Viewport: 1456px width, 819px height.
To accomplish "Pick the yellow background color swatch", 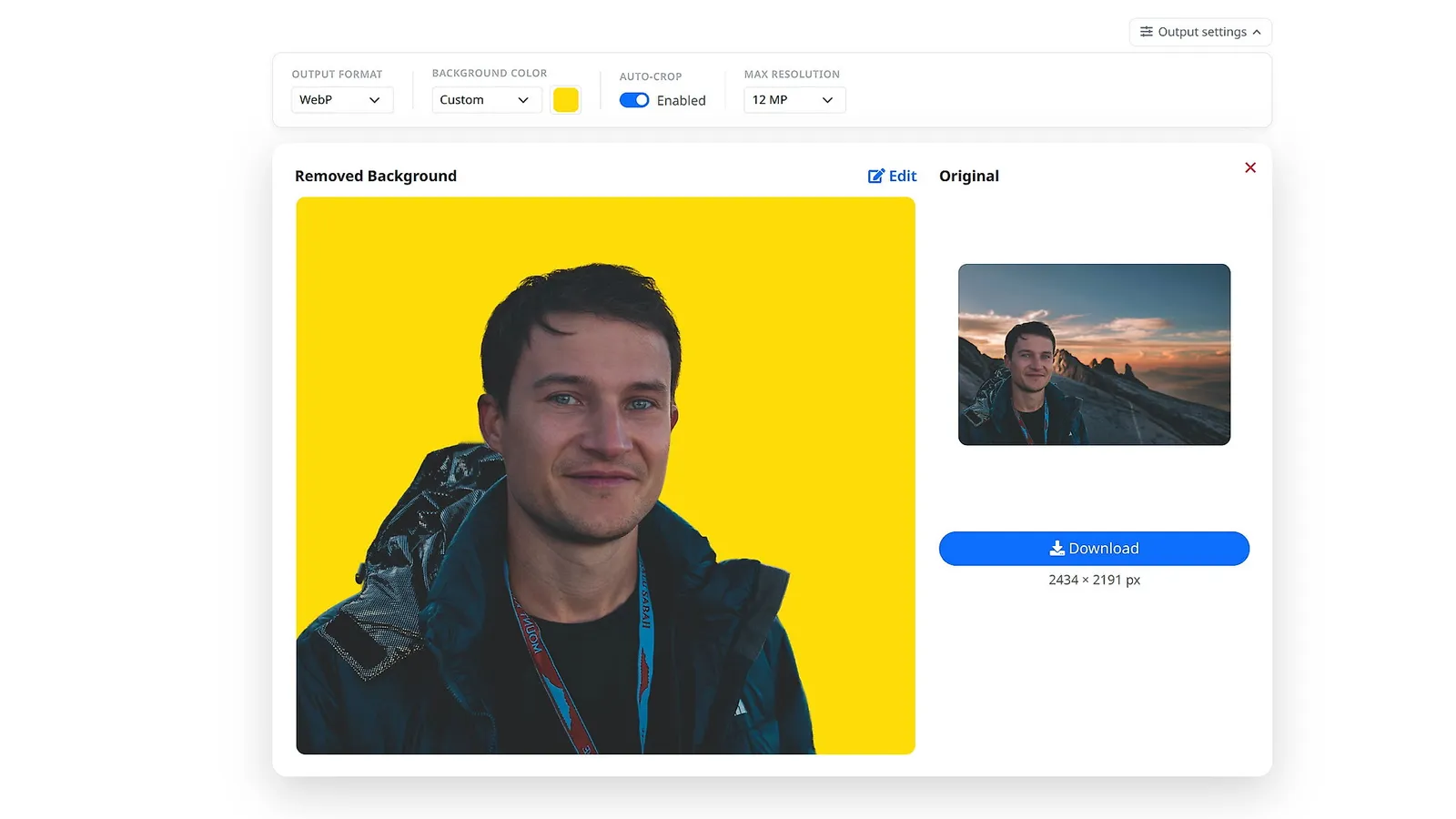I will 566,100.
